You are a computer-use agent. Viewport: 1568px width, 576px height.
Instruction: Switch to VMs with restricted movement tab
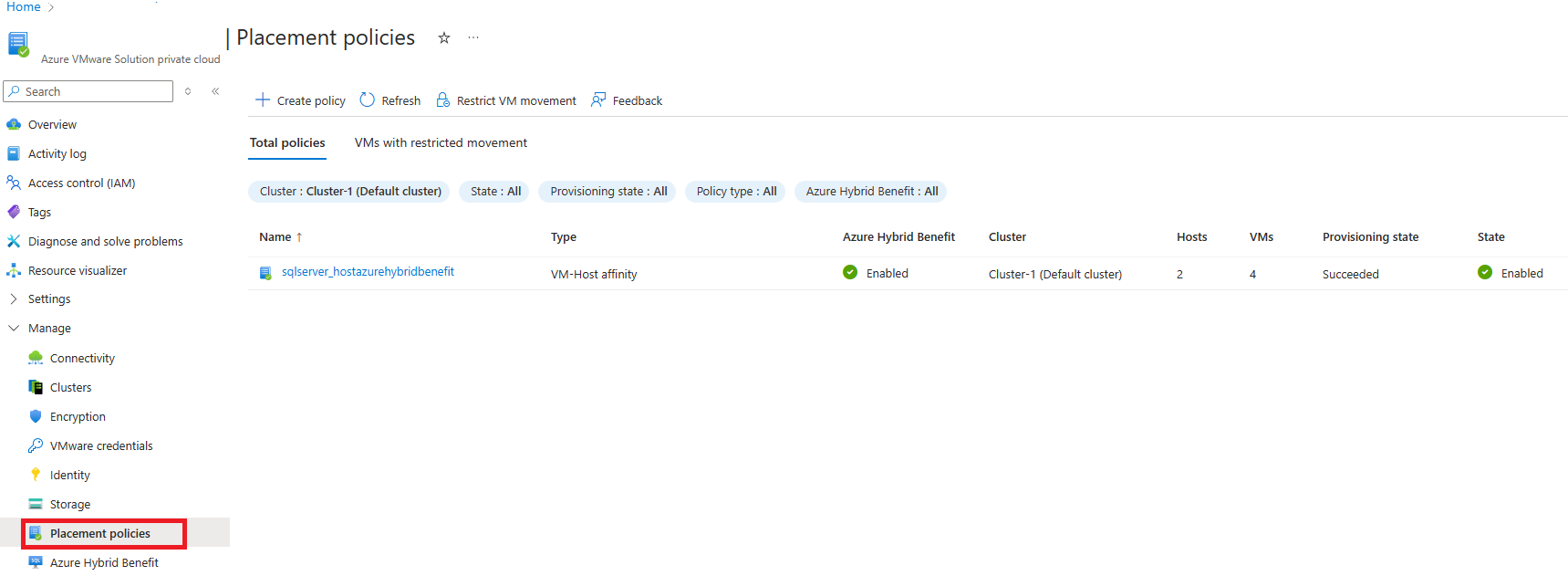441,142
